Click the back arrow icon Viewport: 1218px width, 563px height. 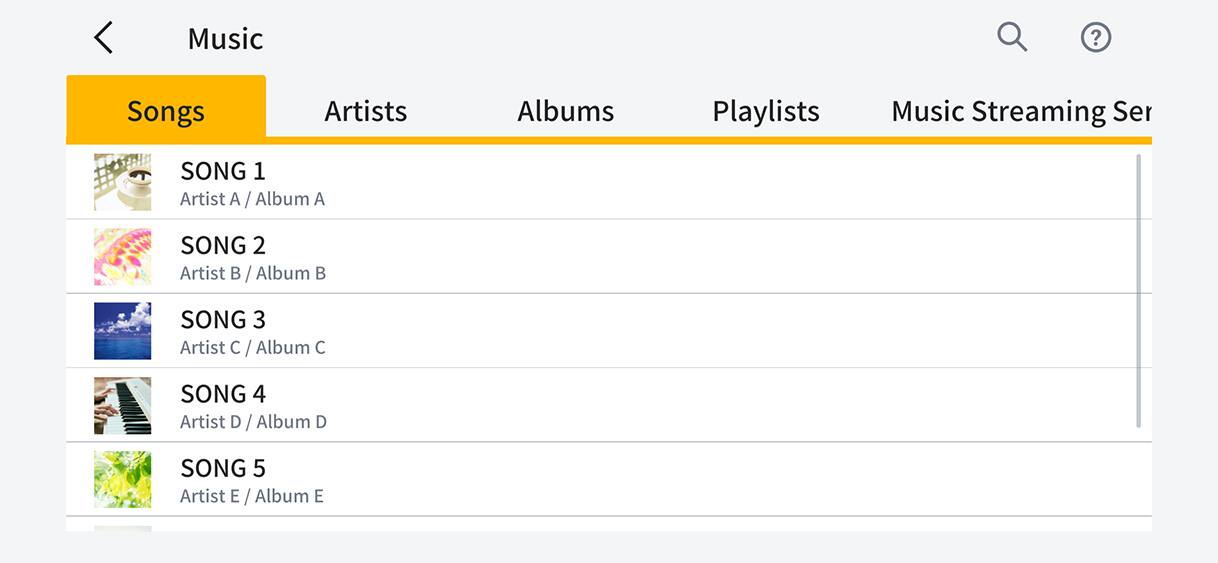(104, 38)
